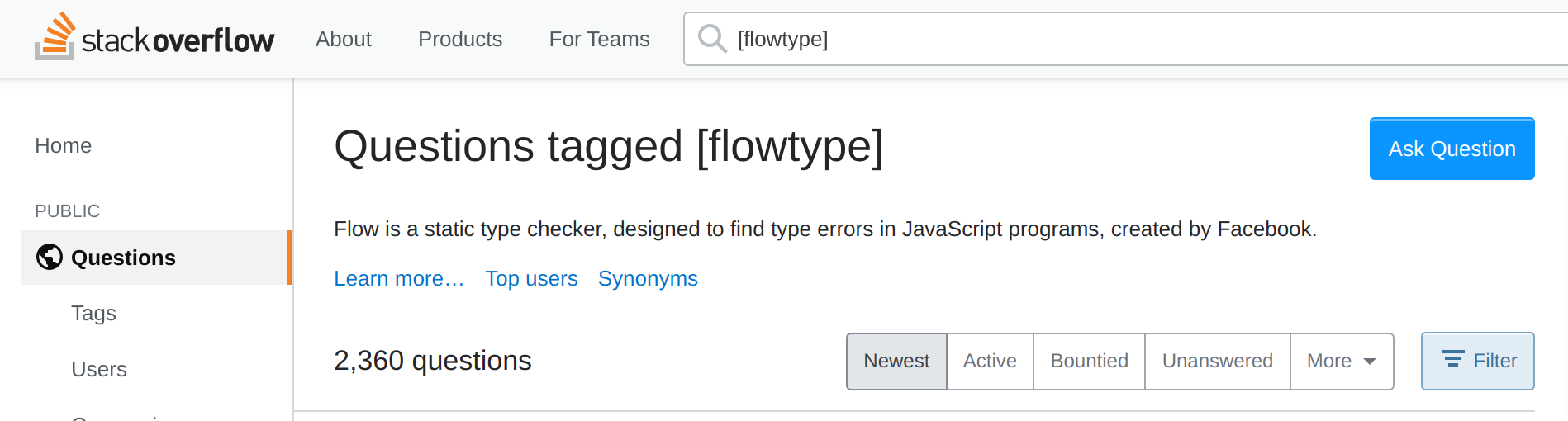
Task: Open the Synonyms link
Action: coord(648,279)
